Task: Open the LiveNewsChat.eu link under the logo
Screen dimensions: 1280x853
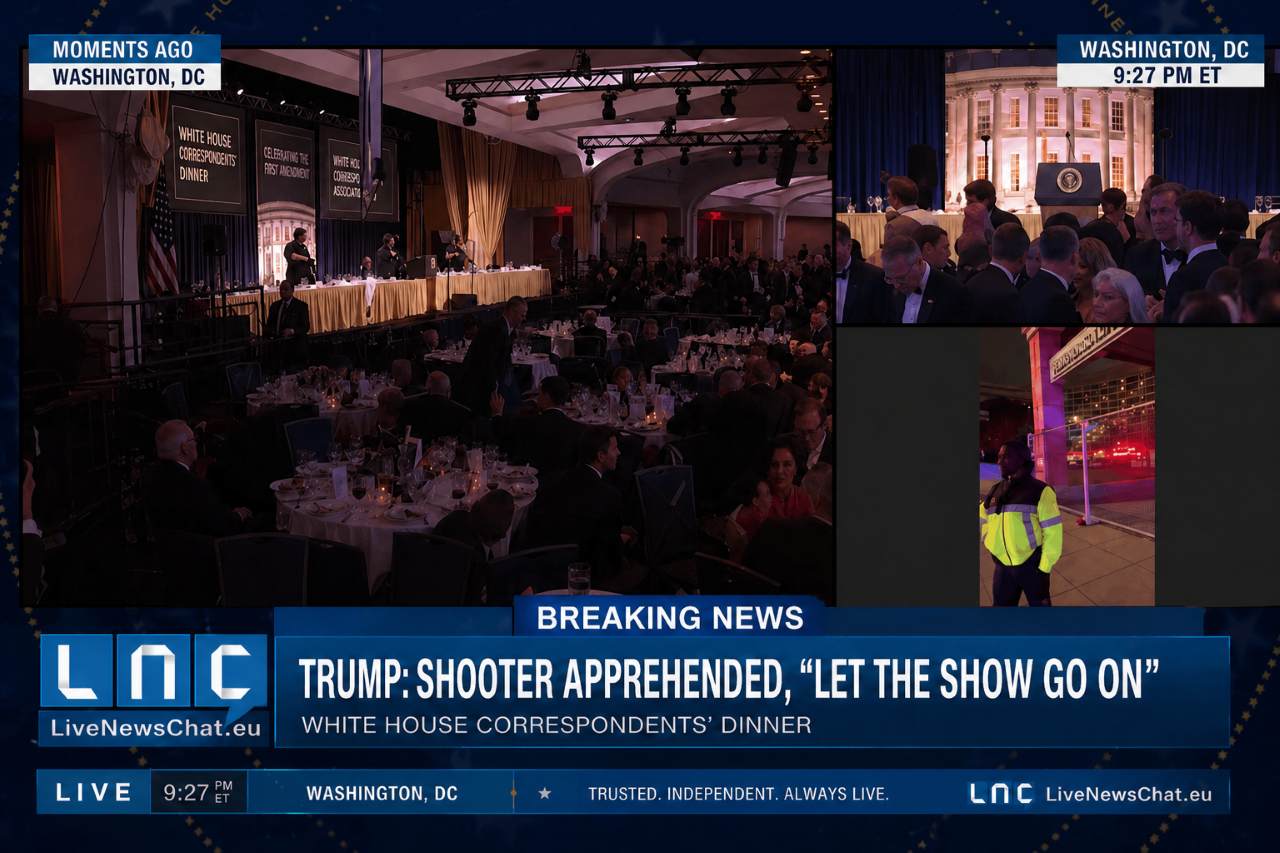Action: click(x=153, y=728)
